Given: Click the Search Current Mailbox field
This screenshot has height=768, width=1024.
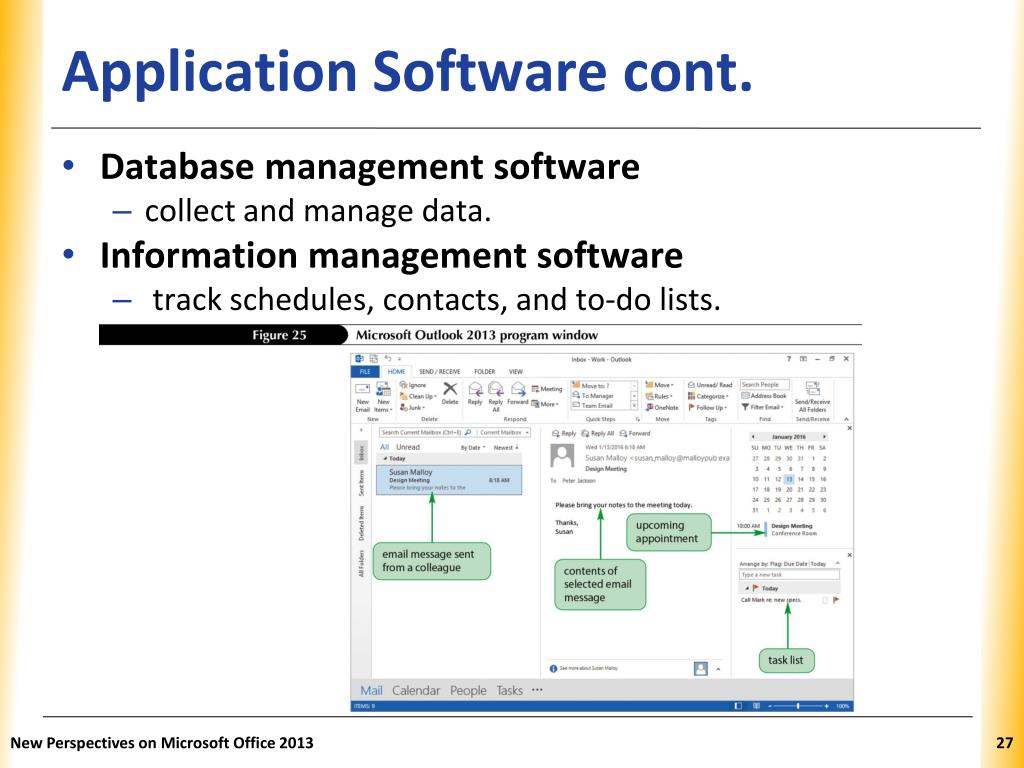Looking at the screenshot, I should pyautogui.click(x=426, y=432).
